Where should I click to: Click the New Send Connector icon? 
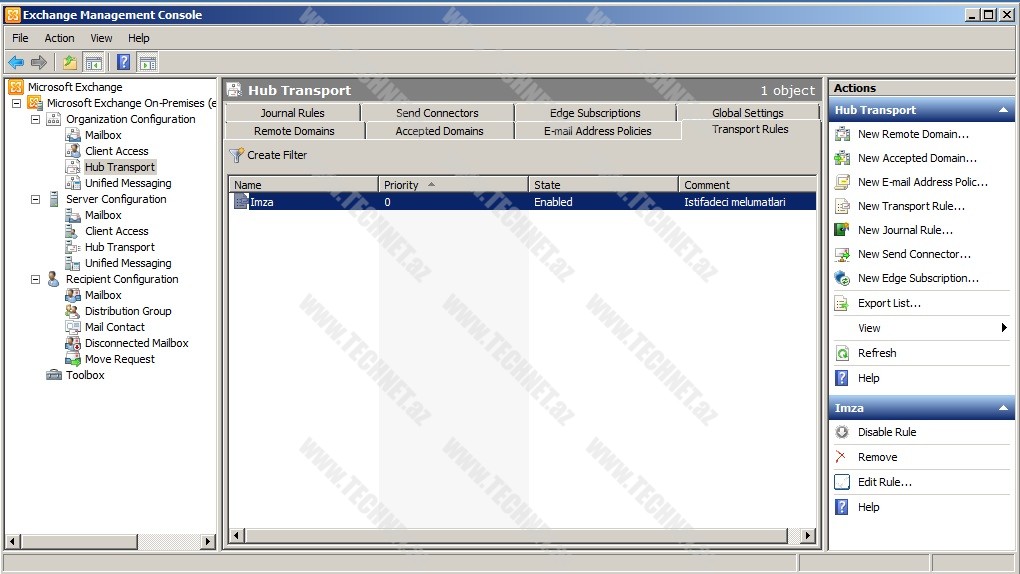842,254
